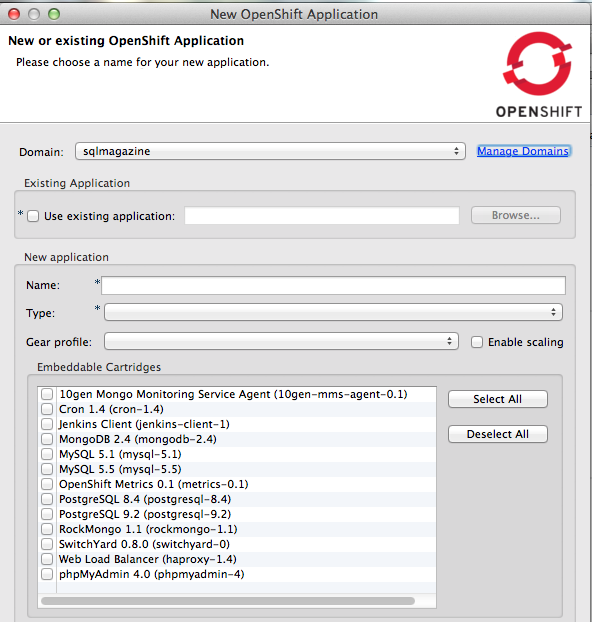Check the OpenShift Metrics 0.1 cartridge box
592x622 pixels.
point(47,484)
